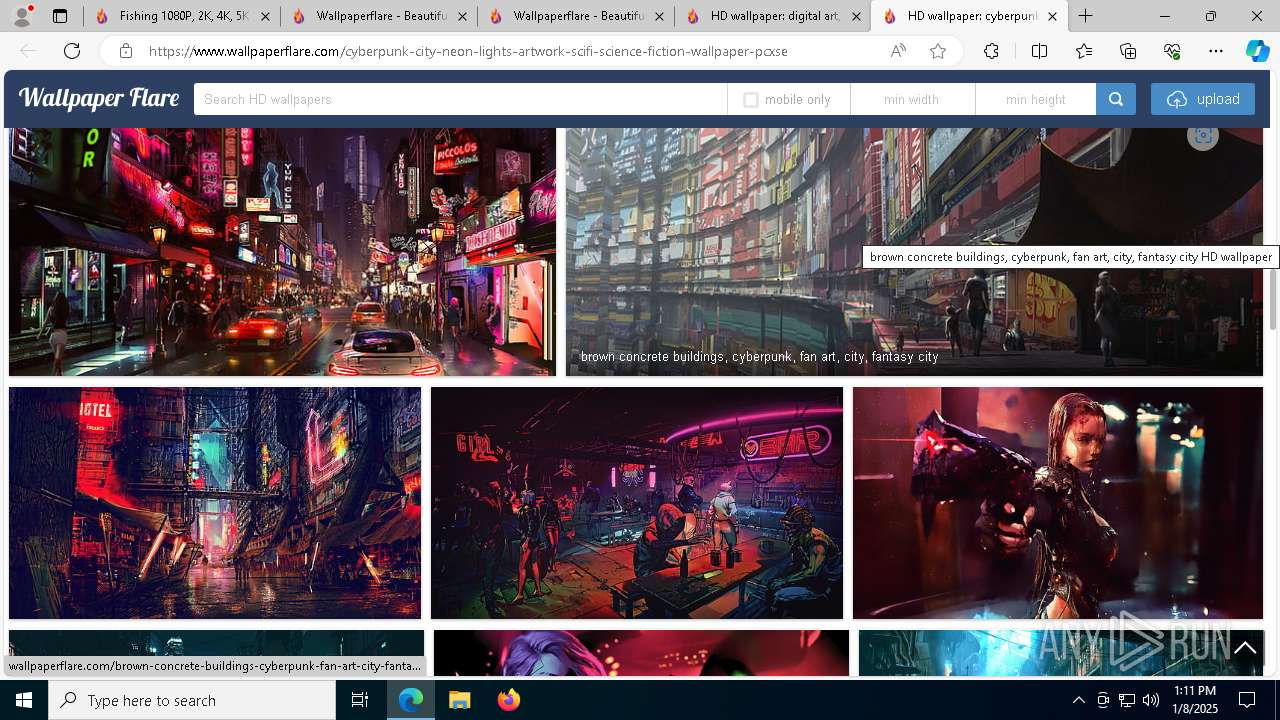Close the Fishing 1080P tab
The image size is (1280, 720).
click(264, 16)
